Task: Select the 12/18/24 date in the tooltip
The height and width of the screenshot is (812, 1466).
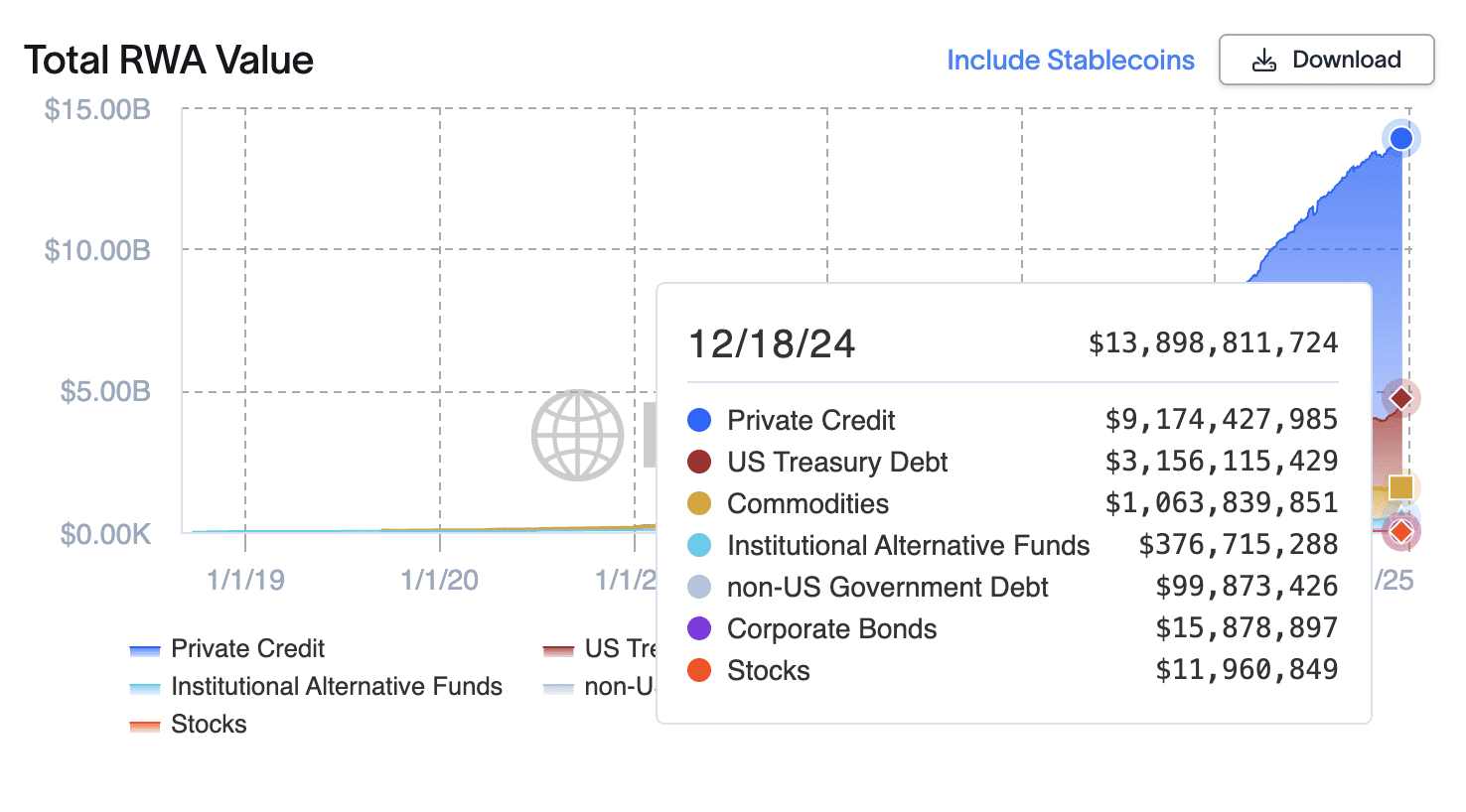Action: (x=772, y=343)
